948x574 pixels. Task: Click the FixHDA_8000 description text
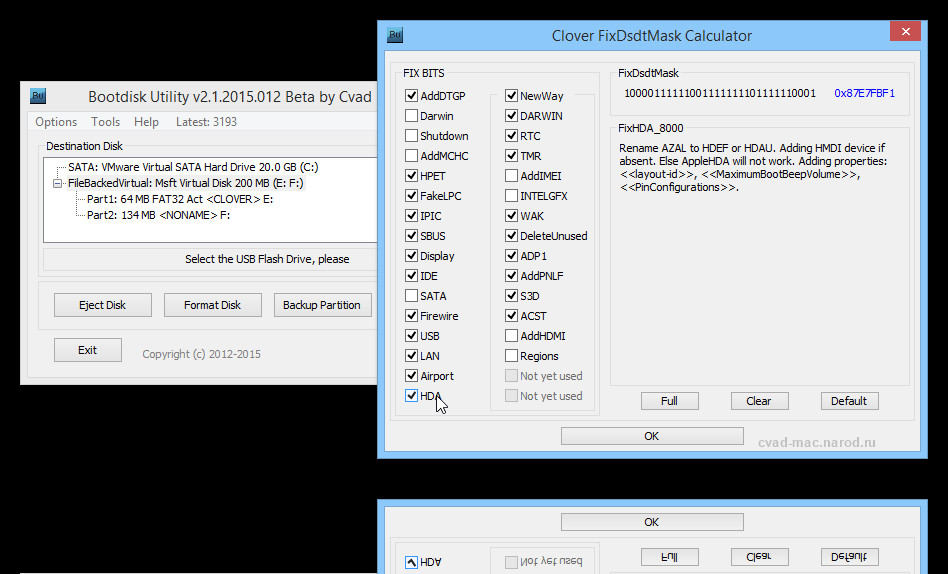click(753, 168)
